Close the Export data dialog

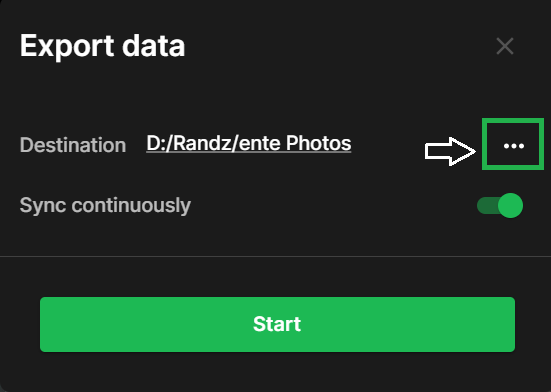(x=505, y=46)
